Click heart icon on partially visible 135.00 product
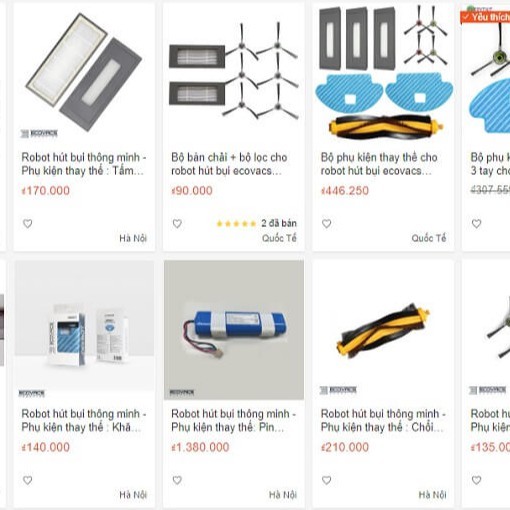Image resolution: width=510 pixels, height=510 pixels. click(477, 480)
